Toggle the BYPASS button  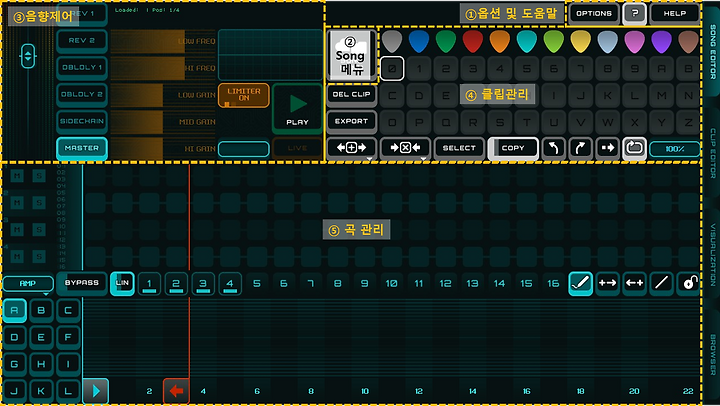[82, 283]
